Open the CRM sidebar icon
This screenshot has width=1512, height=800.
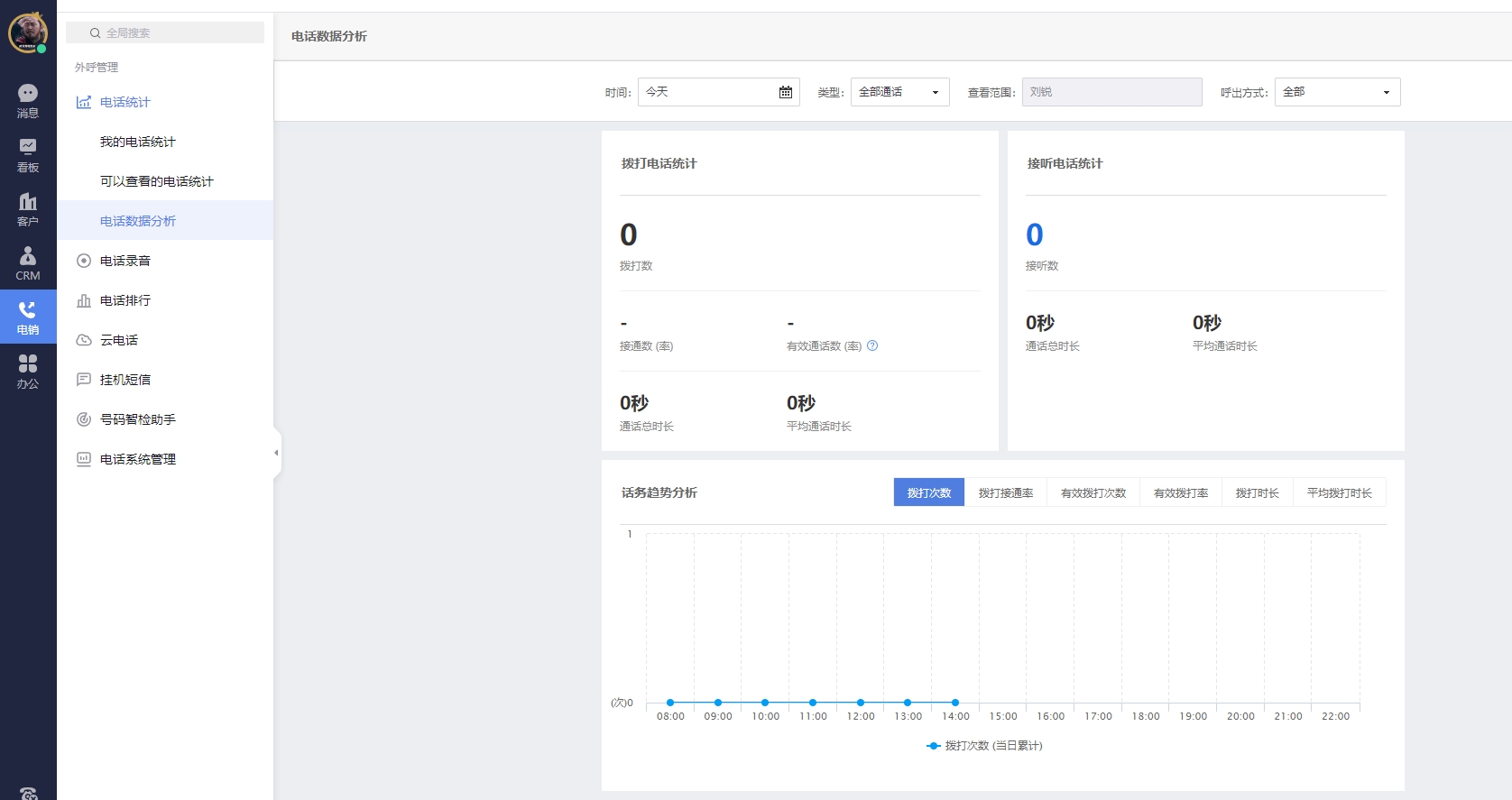point(28,262)
